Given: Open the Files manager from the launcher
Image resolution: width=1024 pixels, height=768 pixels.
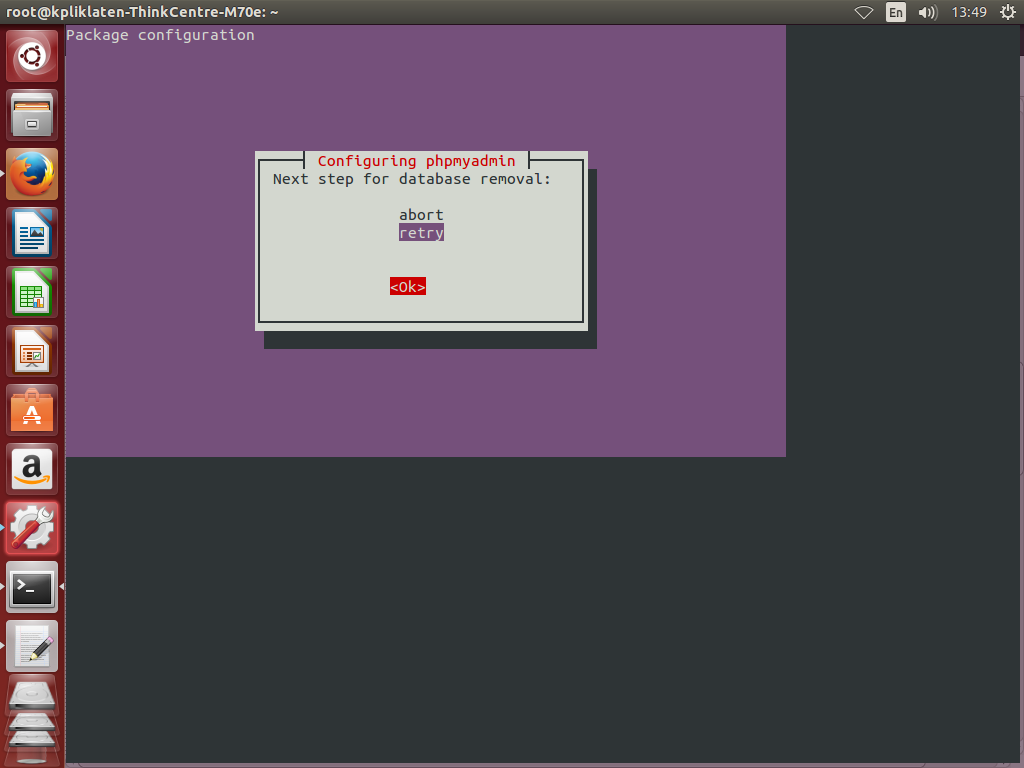Looking at the screenshot, I should 32,115.
